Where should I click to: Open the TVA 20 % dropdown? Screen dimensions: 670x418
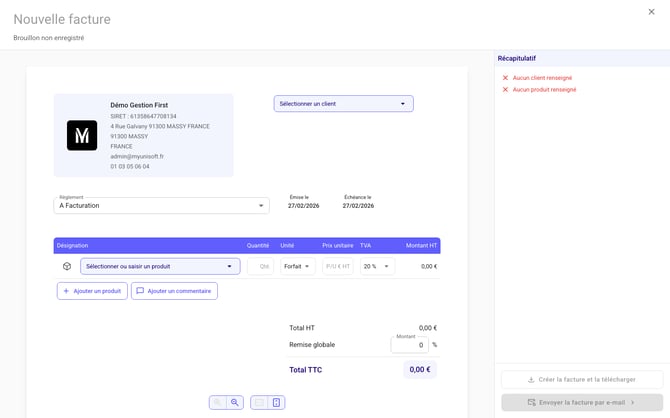pyautogui.click(x=377, y=266)
